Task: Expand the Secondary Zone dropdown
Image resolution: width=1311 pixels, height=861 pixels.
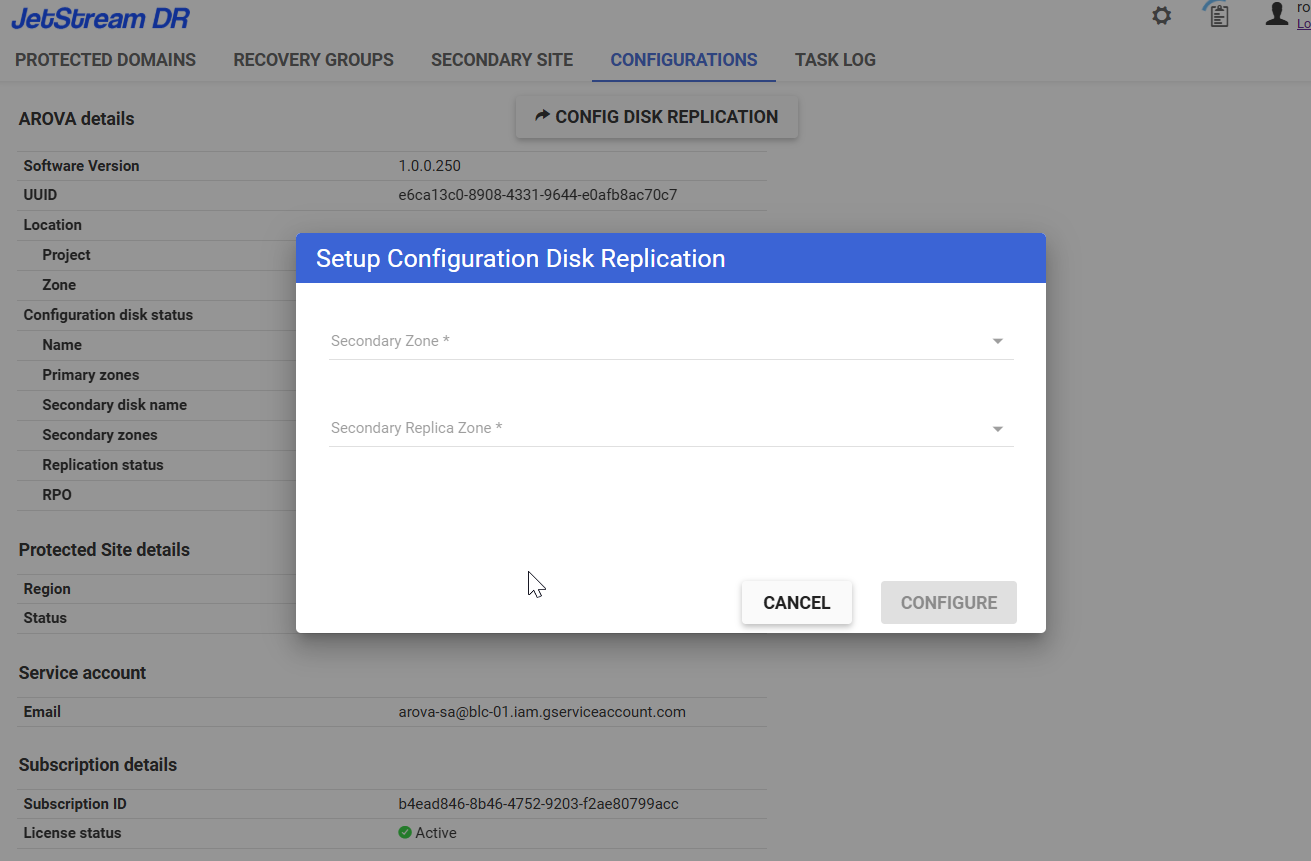Action: [x=670, y=341]
